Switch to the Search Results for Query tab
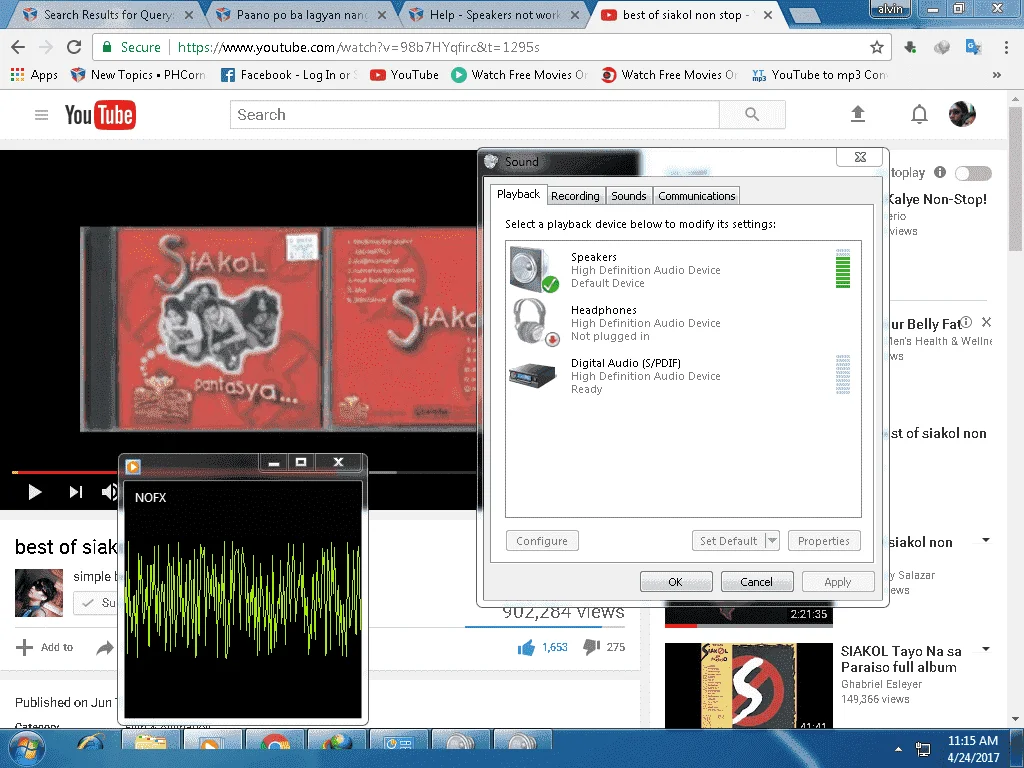Viewport: 1024px width, 768px height. pos(108,14)
